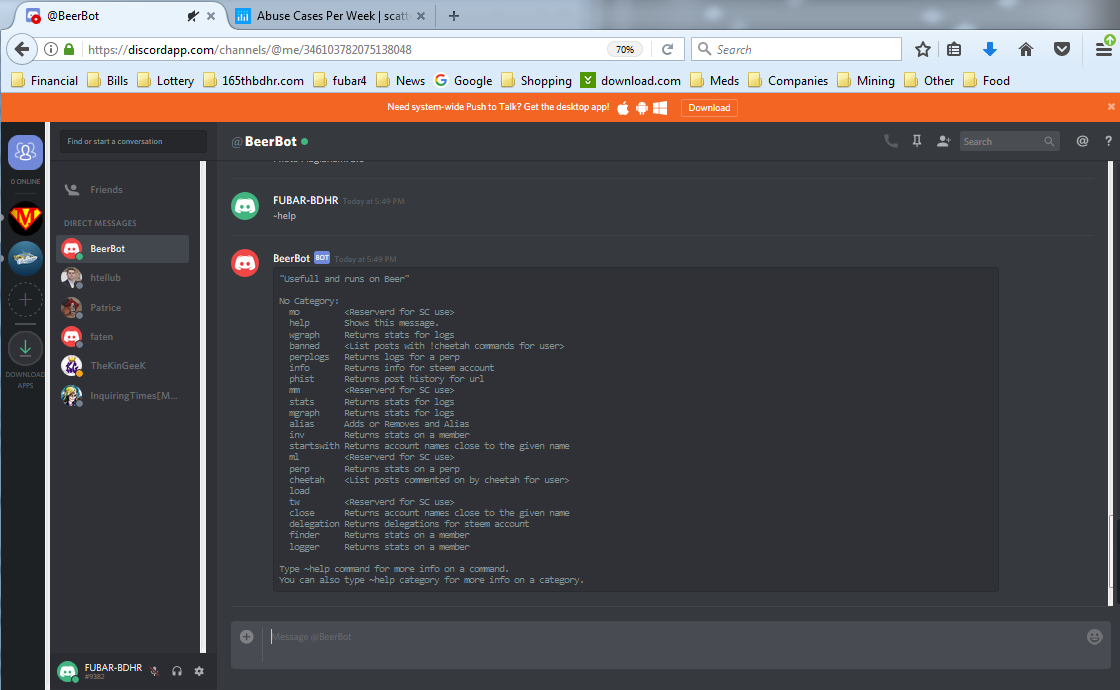Image resolution: width=1120 pixels, height=690 pixels.
Task: Open the 165thbdhr.com bookmarks folder
Action: tap(254, 81)
